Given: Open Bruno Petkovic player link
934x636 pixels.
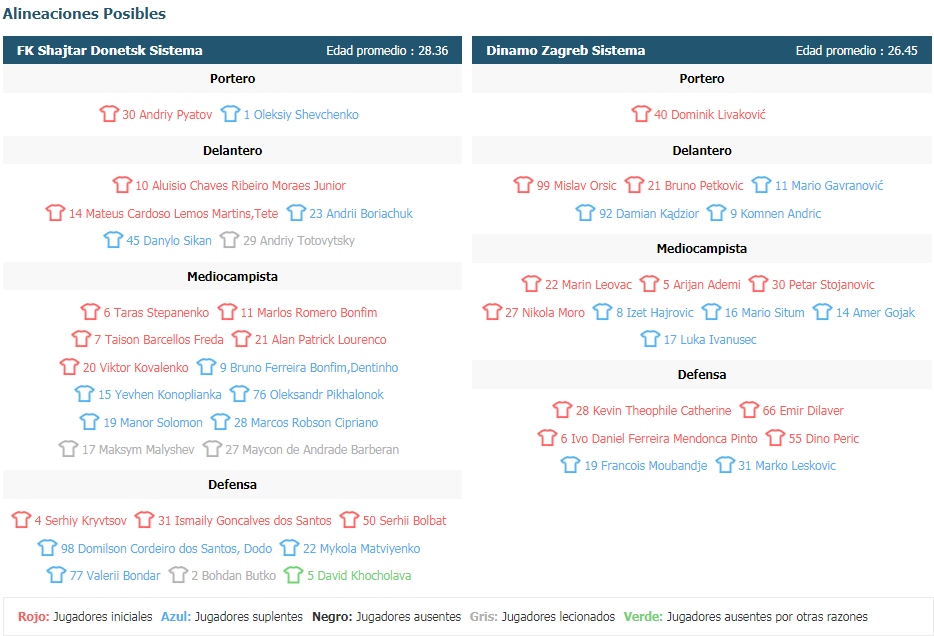Looking at the screenshot, I should coord(695,185).
